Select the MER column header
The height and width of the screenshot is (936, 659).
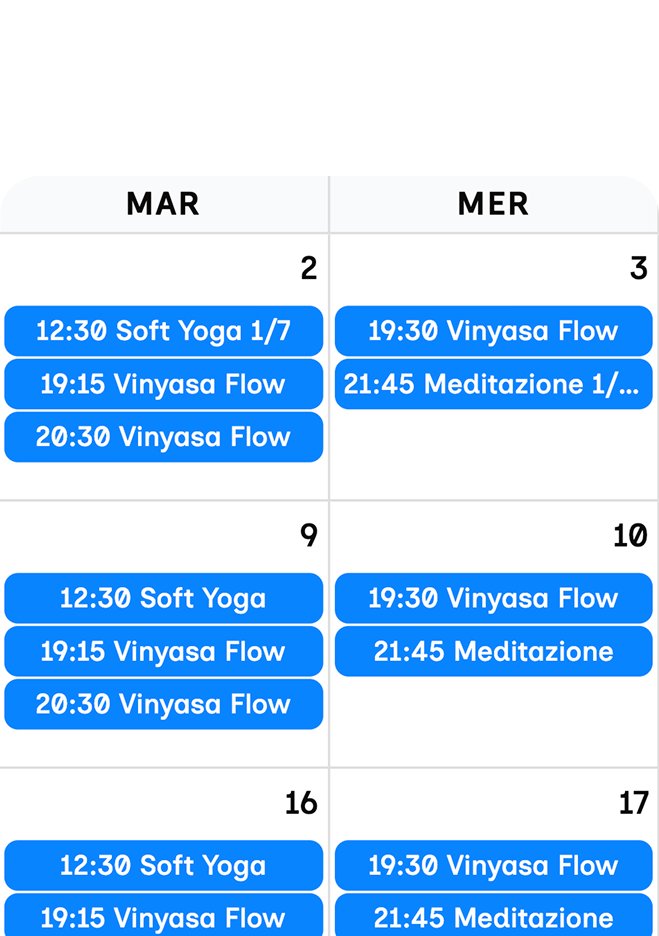[493, 204]
